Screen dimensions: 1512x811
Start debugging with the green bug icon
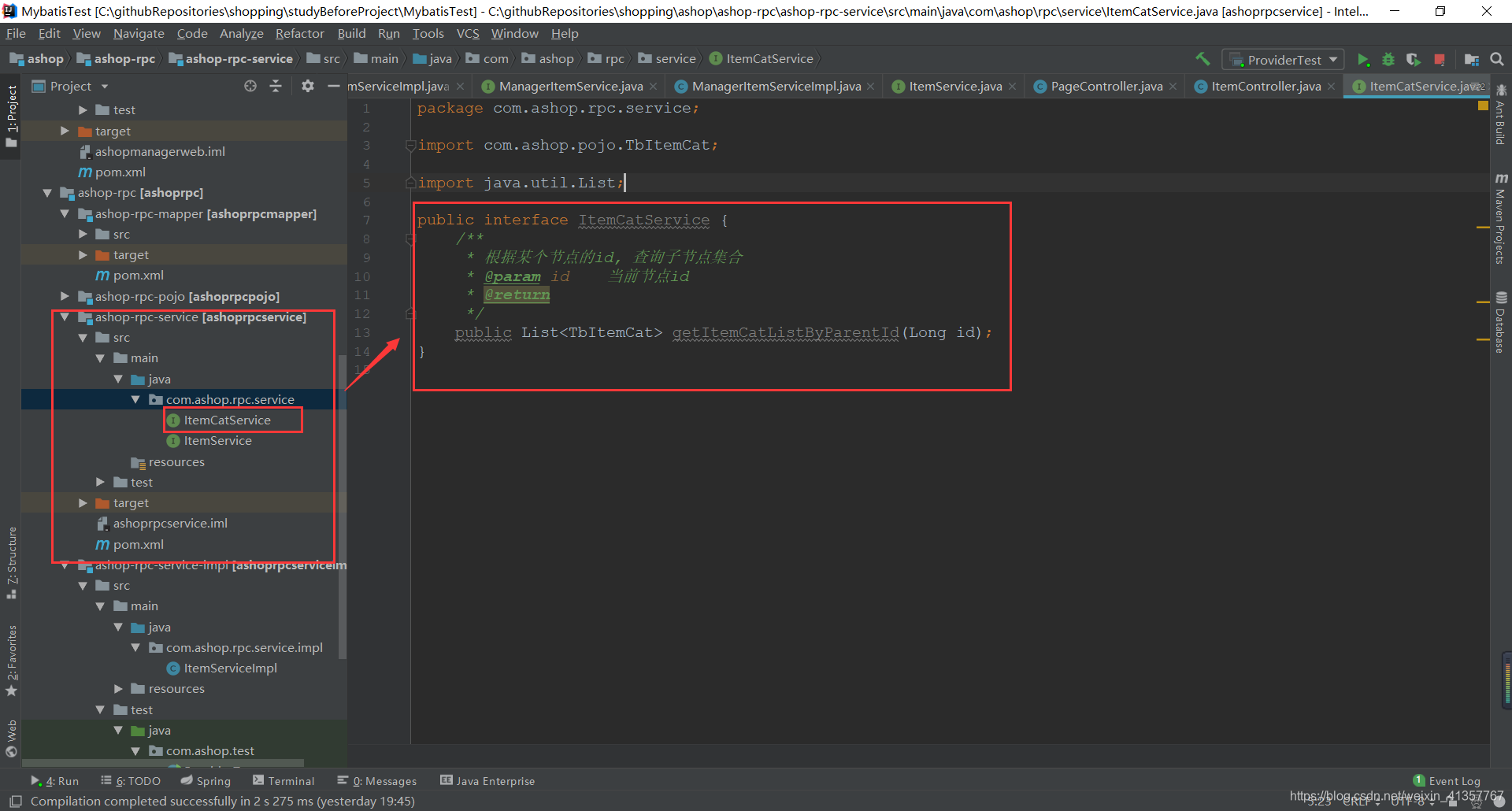[x=1388, y=60]
